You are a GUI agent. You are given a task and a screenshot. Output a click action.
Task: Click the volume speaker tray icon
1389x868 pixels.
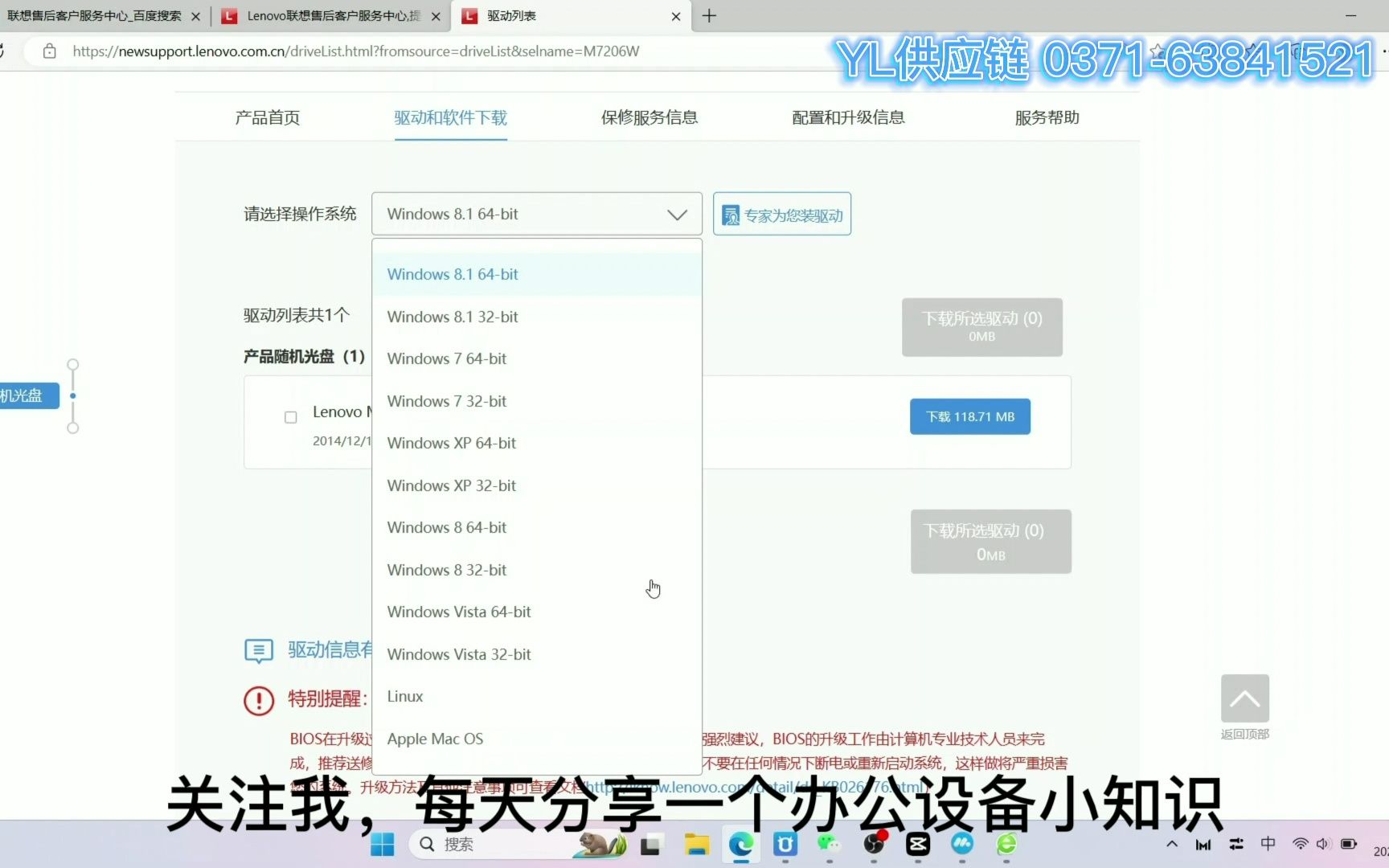click(x=1323, y=844)
